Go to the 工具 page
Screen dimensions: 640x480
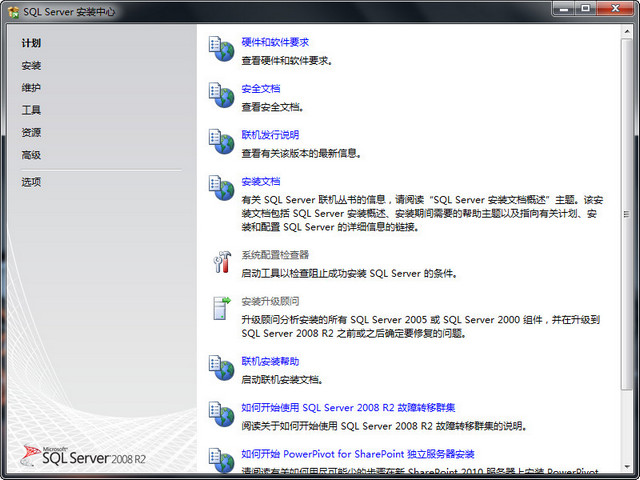31,110
